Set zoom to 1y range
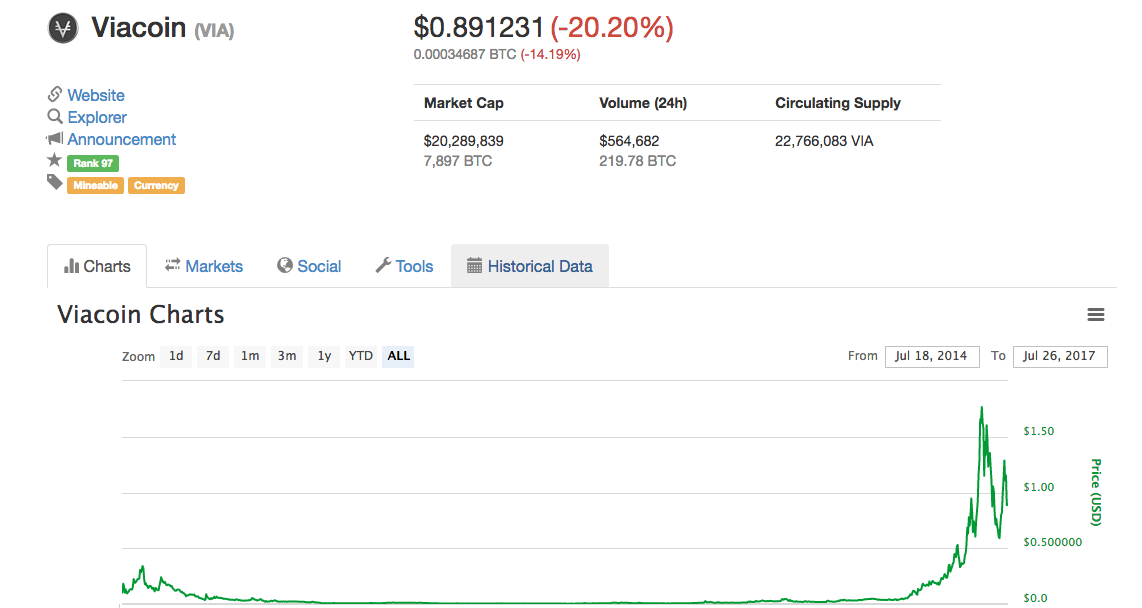 click(324, 356)
